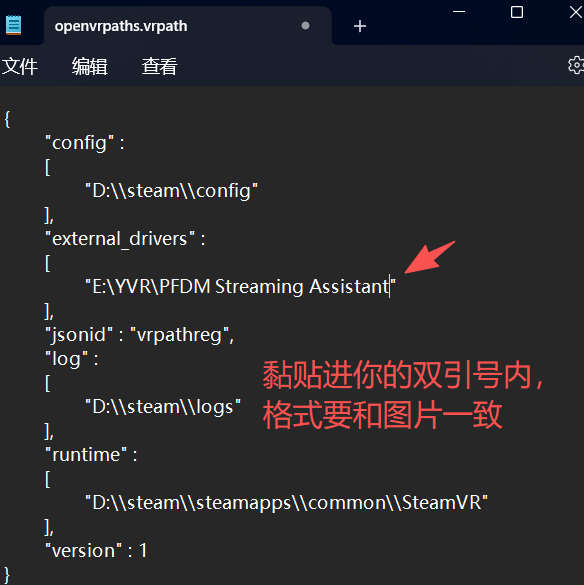Open the 查看 menu
The height and width of the screenshot is (585, 584).
click(159, 66)
